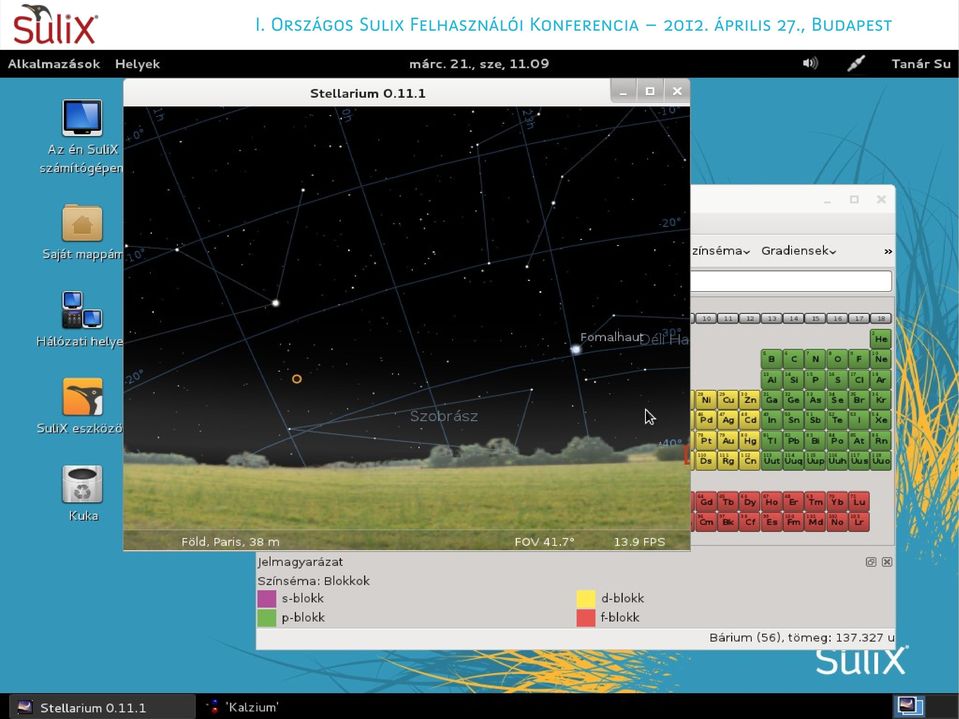Open the Helyek menu
Image resolution: width=959 pixels, height=719 pixels.
tap(138, 64)
